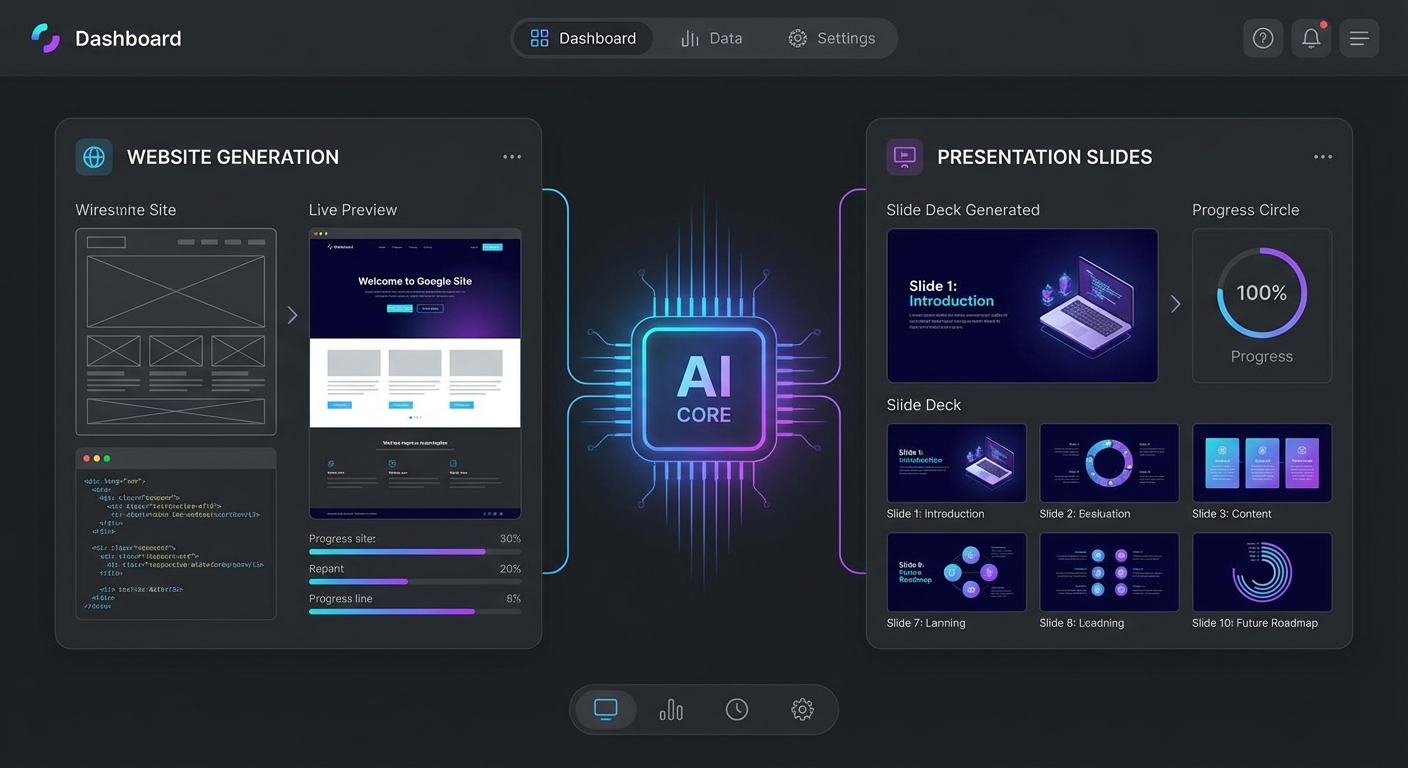Screen dimensions: 1408x768
Task: Click the Repaint progress bar
Action: tap(415, 581)
